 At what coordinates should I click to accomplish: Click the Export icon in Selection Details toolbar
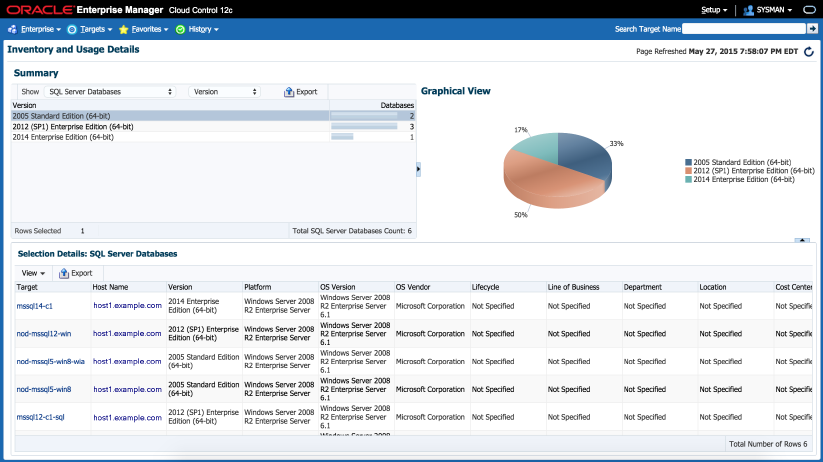pos(64,274)
